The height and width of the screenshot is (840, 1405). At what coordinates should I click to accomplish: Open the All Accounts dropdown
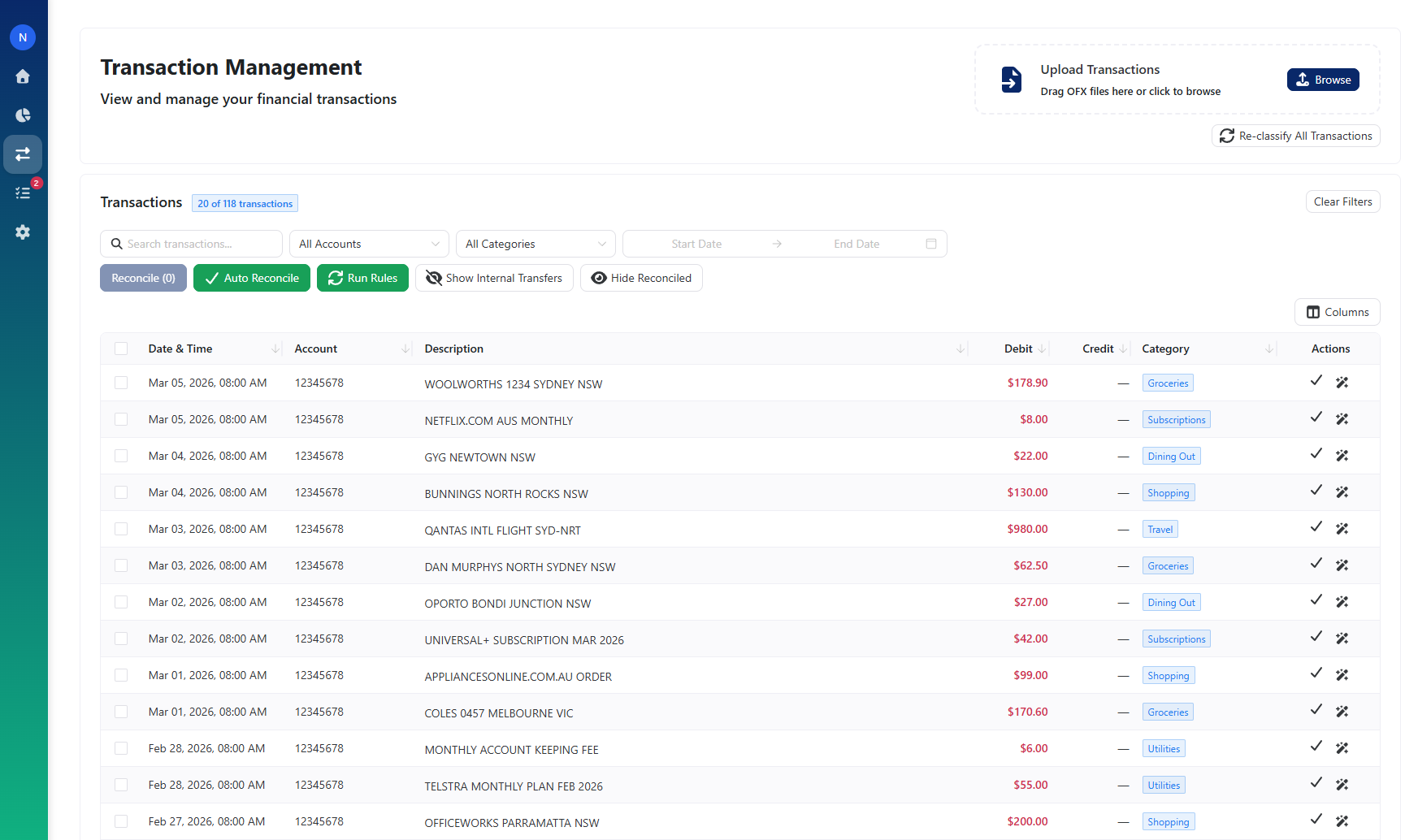369,243
